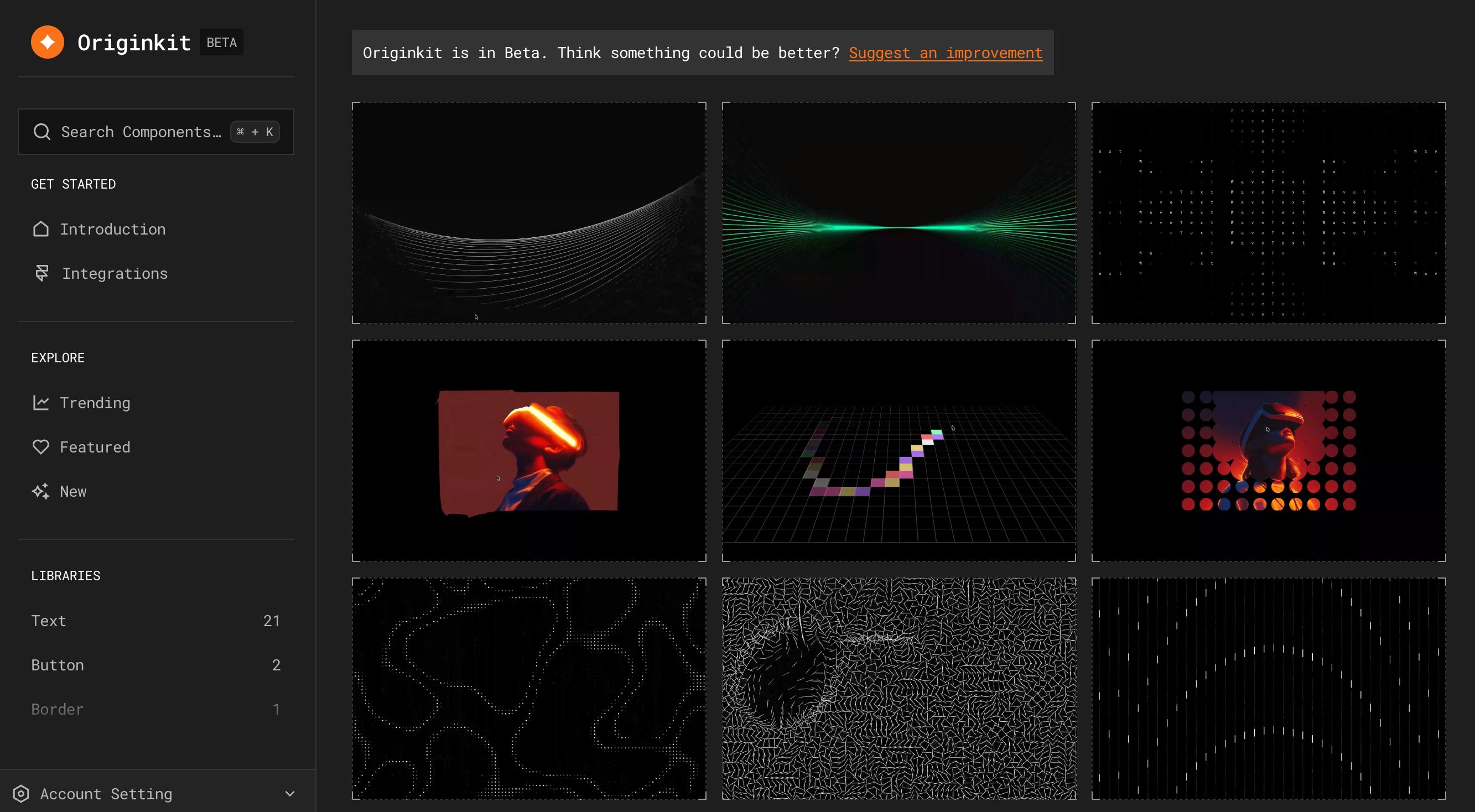The height and width of the screenshot is (812, 1475).
Task: Open the halftone dots VR headset thumbnail
Action: coord(1269,451)
